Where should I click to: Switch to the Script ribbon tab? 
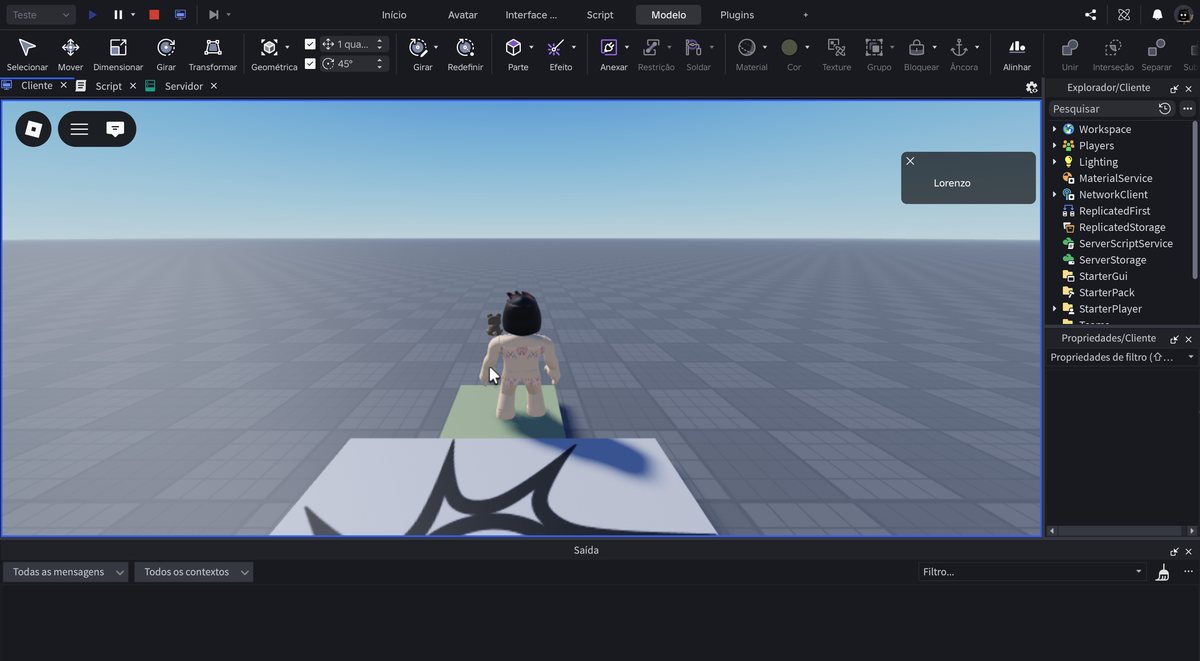[600, 15]
